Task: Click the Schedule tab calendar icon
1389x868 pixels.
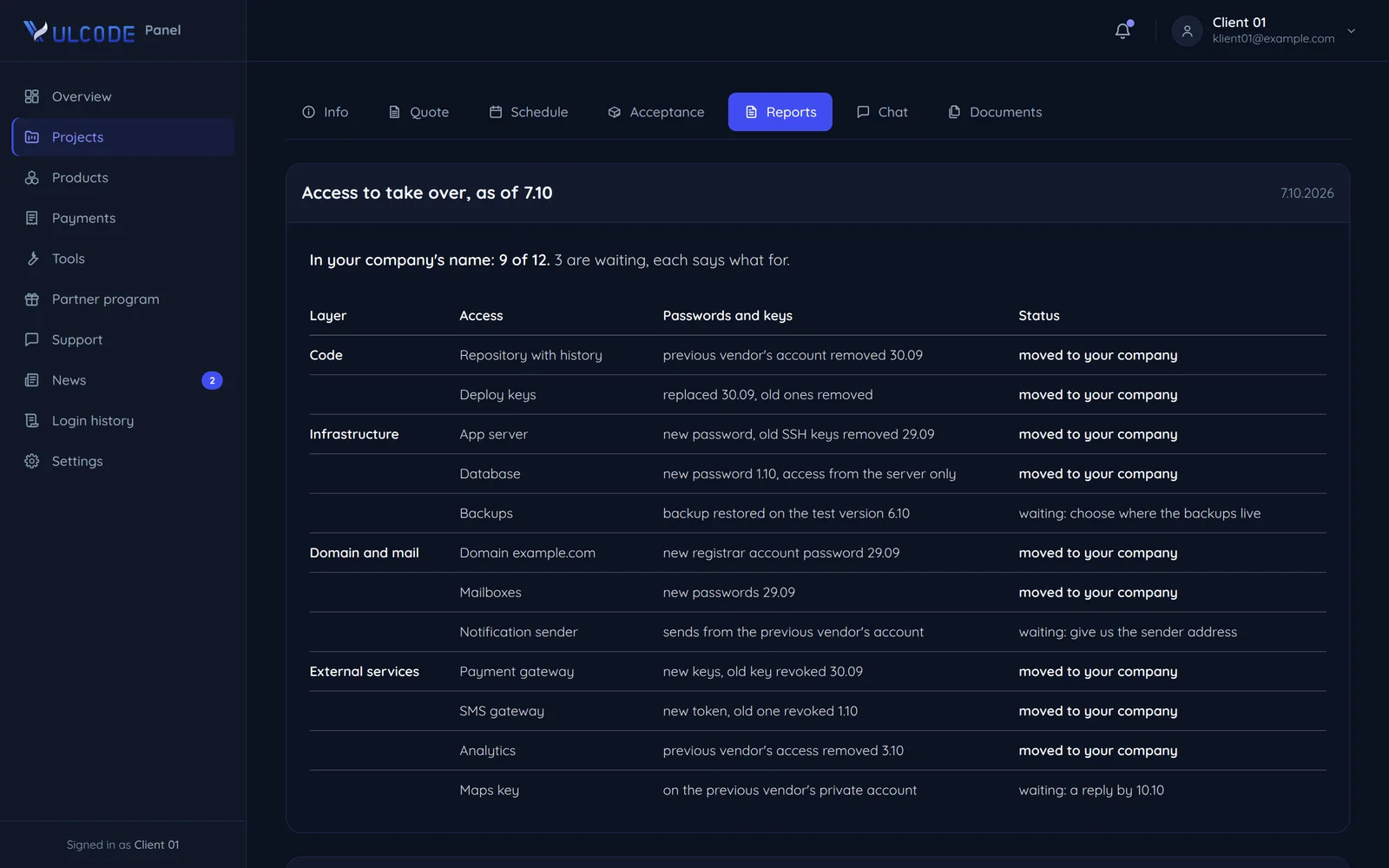Action: coord(496,112)
